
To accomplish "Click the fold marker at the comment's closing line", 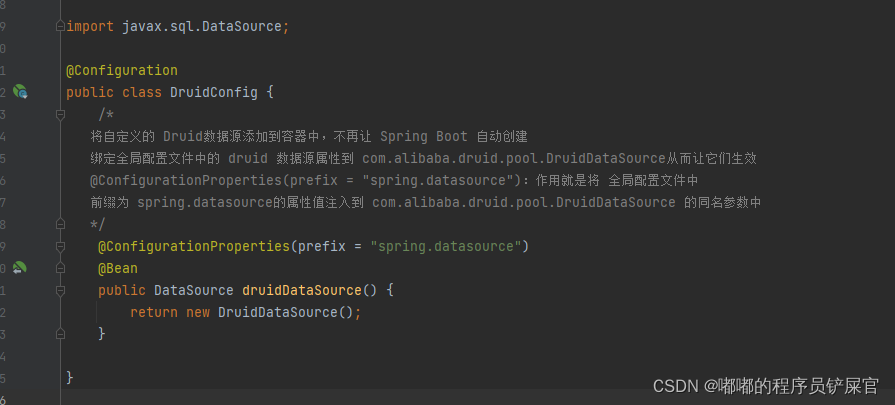I will (60, 224).
